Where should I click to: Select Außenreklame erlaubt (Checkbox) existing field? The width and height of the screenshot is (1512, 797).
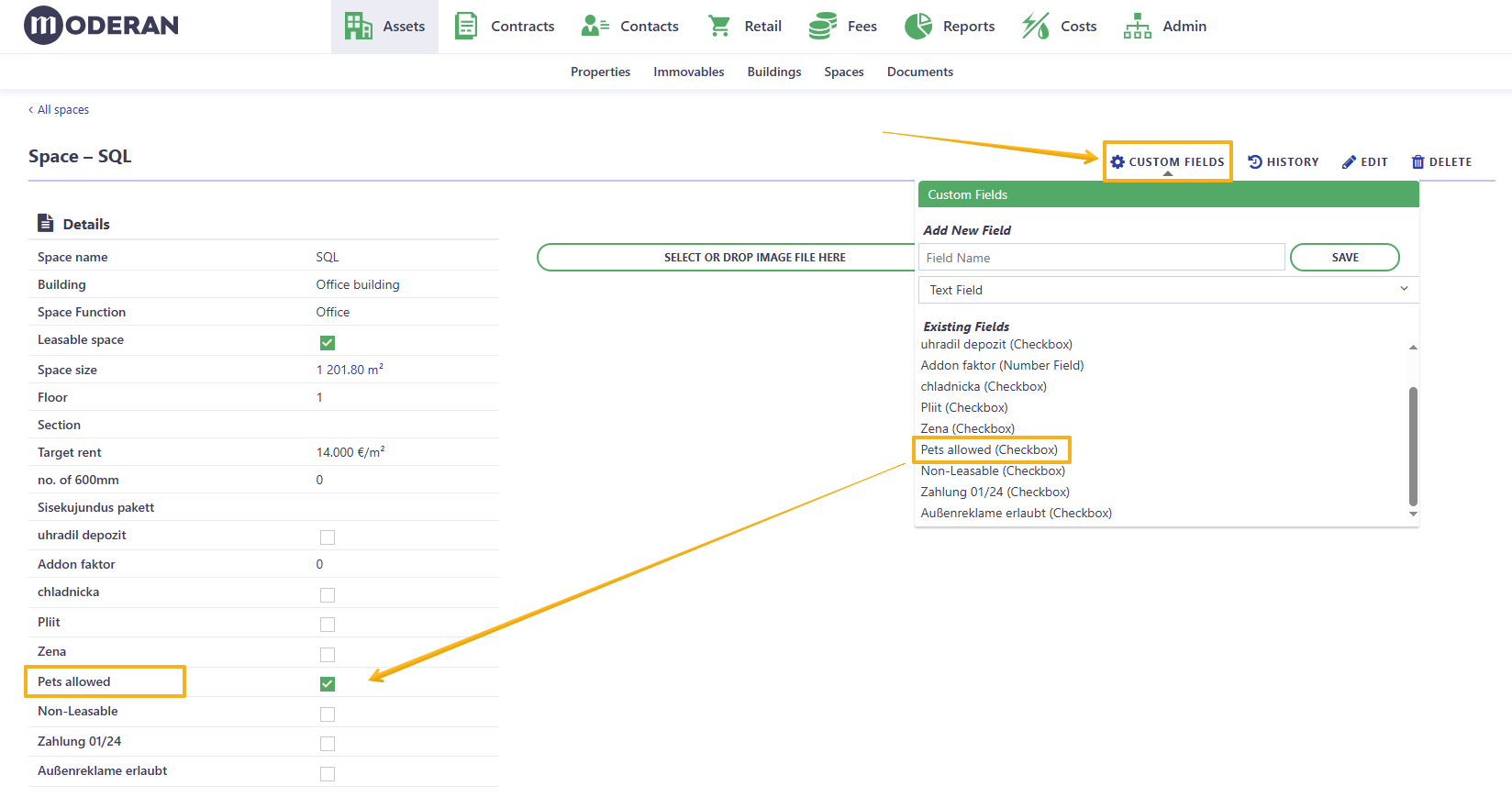1017,513
